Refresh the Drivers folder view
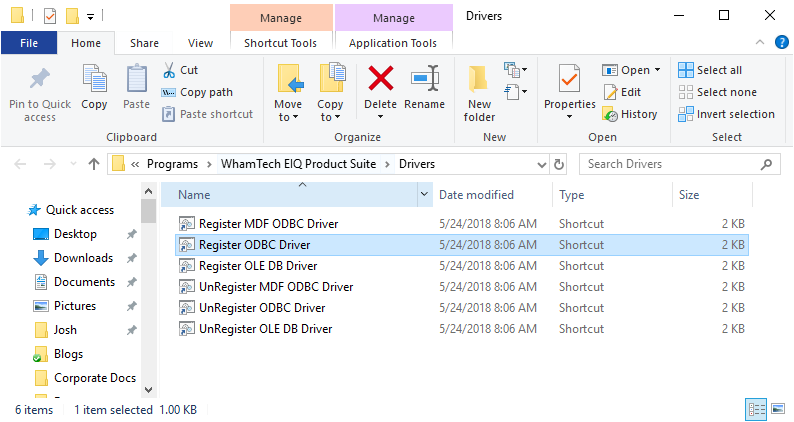 559,163
